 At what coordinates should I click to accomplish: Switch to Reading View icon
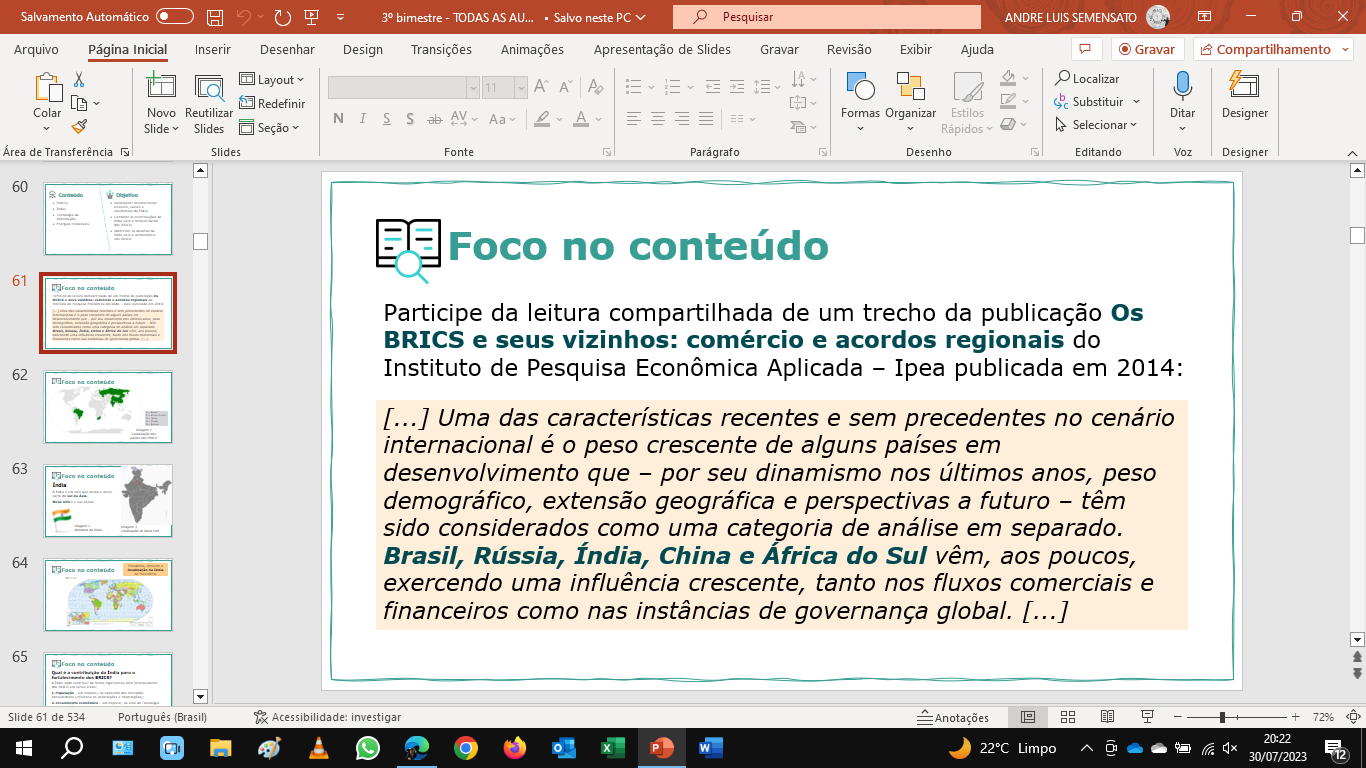click(1107, 717)
